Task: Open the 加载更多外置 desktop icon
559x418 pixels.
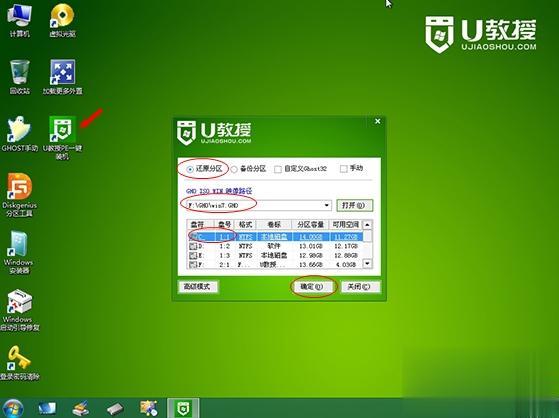Action: pos(62,77)
